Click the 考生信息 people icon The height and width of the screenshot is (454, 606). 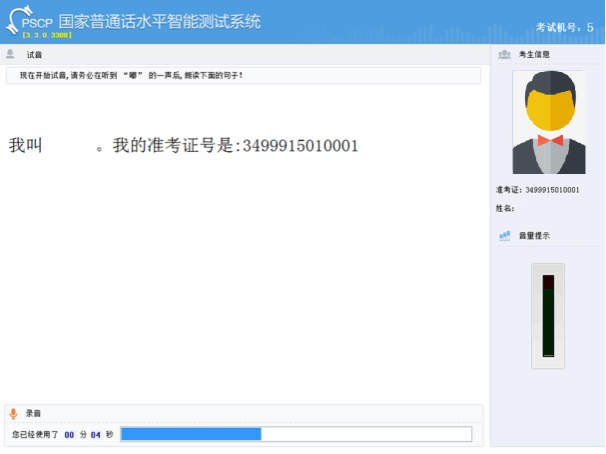(x=505, y=54)
